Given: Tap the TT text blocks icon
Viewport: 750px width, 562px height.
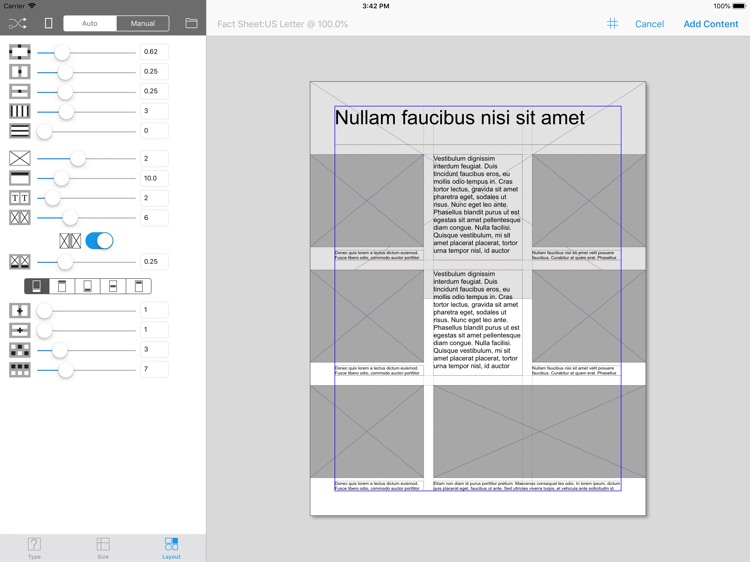Looking at the screenshot, I should pos(20,198).
